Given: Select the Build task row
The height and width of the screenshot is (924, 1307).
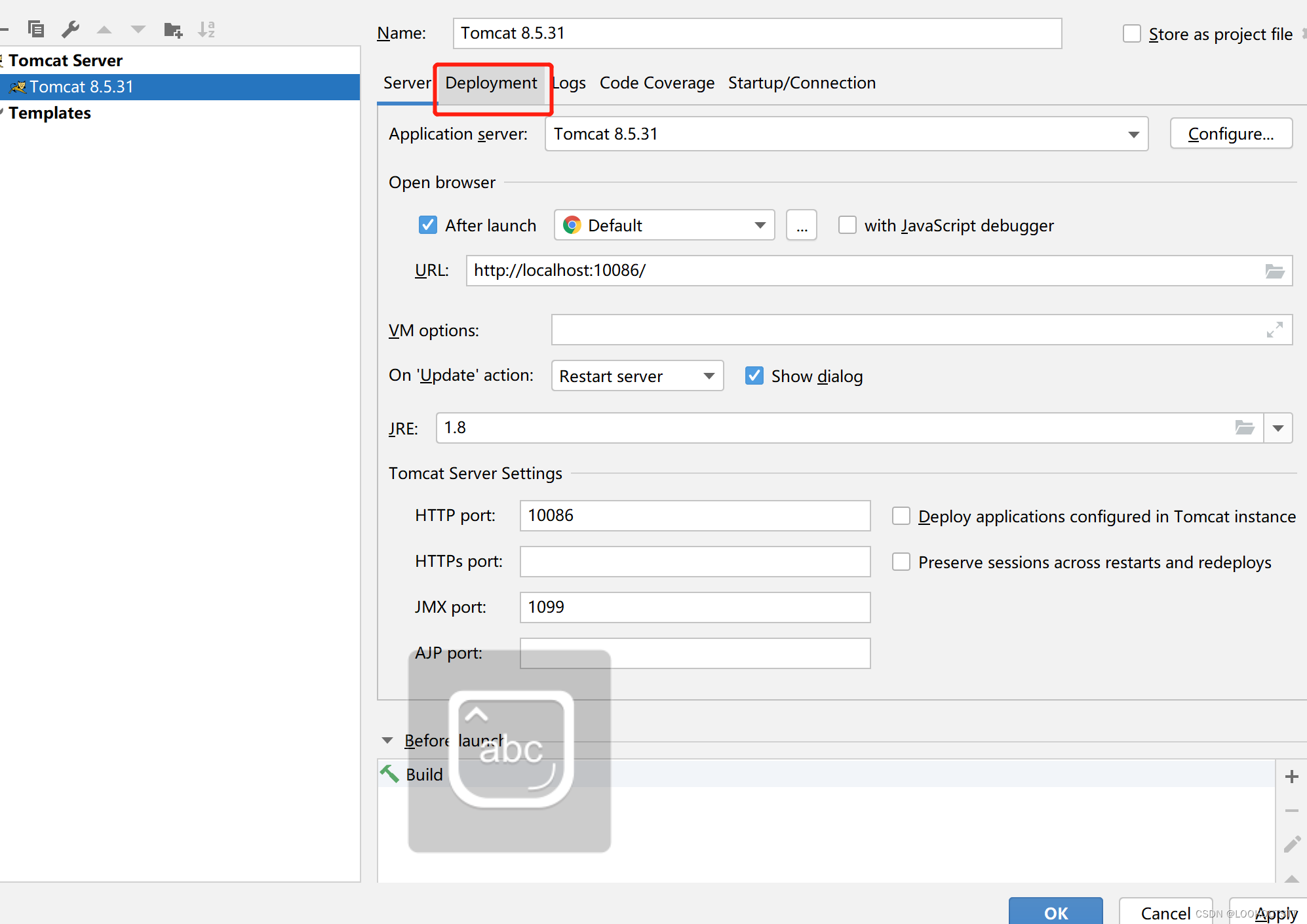Looking at the screenshot, I should [x=826, y=774].
